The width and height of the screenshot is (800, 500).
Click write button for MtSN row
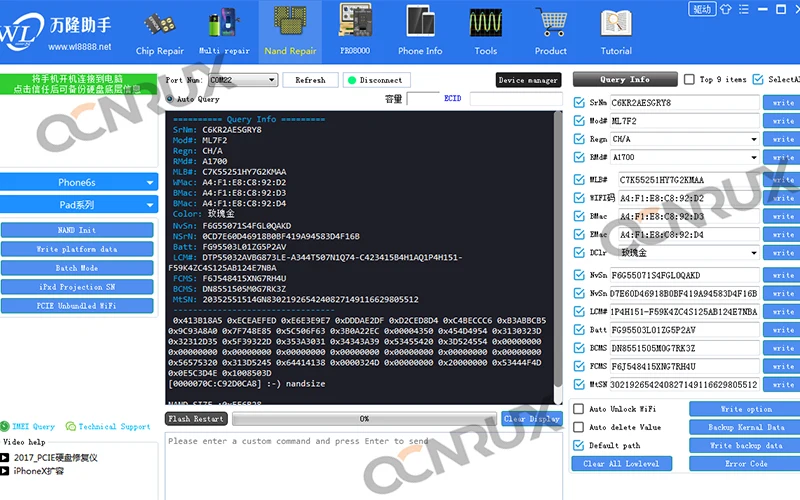pos(782,385)
